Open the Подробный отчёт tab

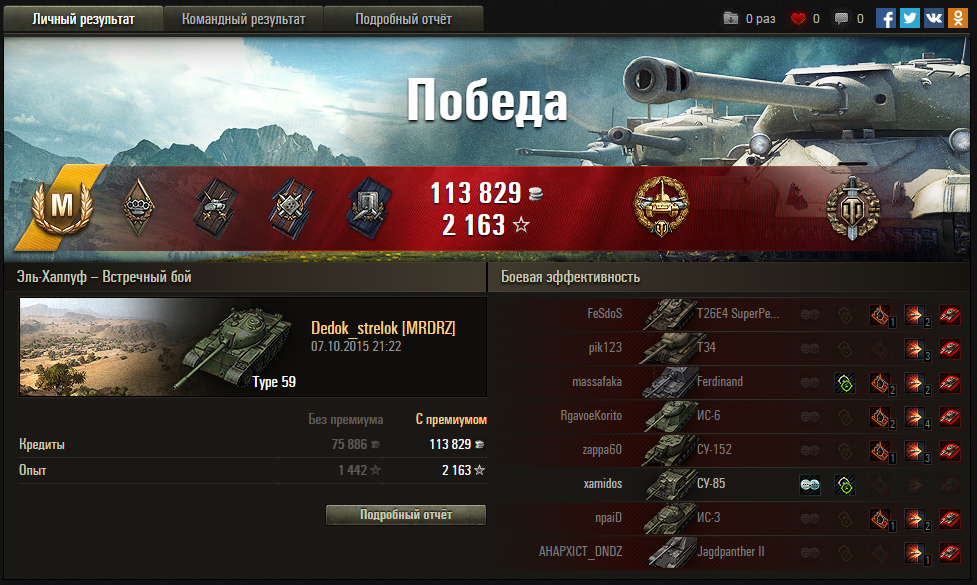coord(403,19)
